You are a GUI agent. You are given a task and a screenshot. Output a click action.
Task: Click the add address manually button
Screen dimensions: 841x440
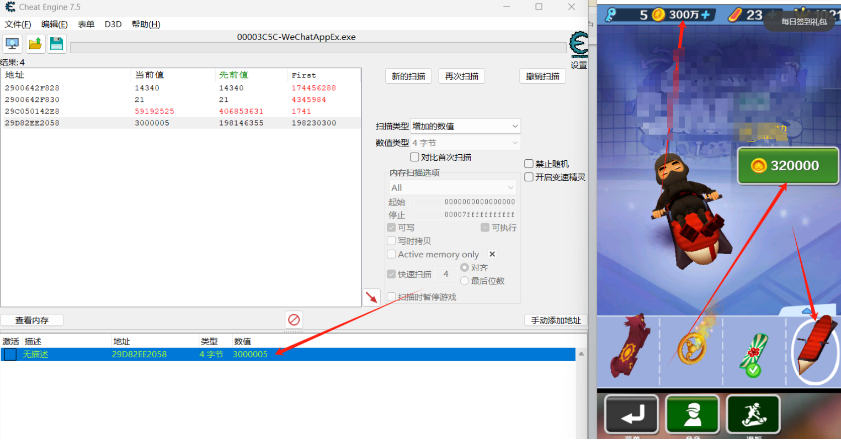pos(556,320)
